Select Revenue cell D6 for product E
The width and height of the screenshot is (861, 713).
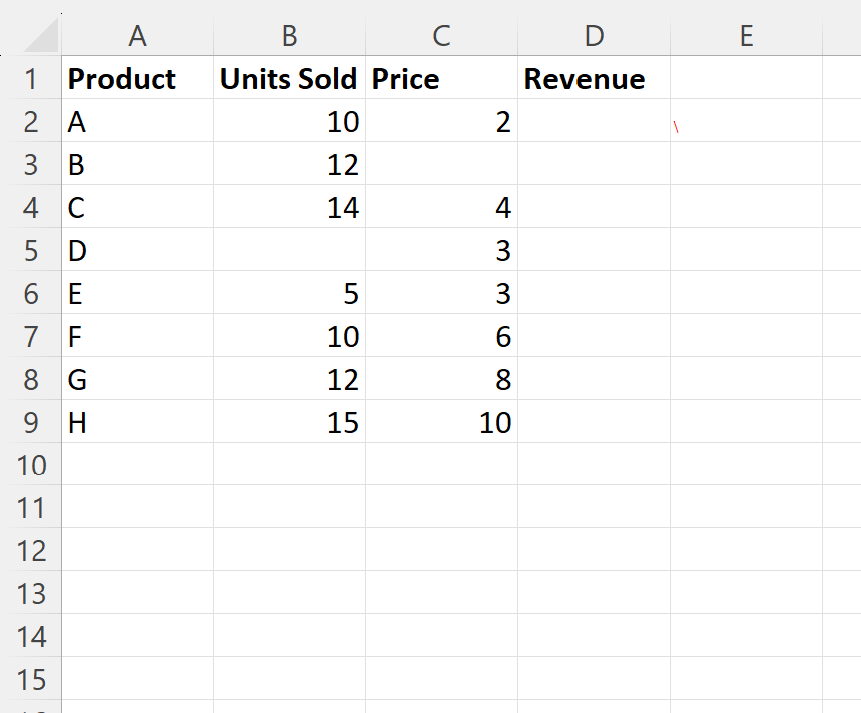pos(594,293)
